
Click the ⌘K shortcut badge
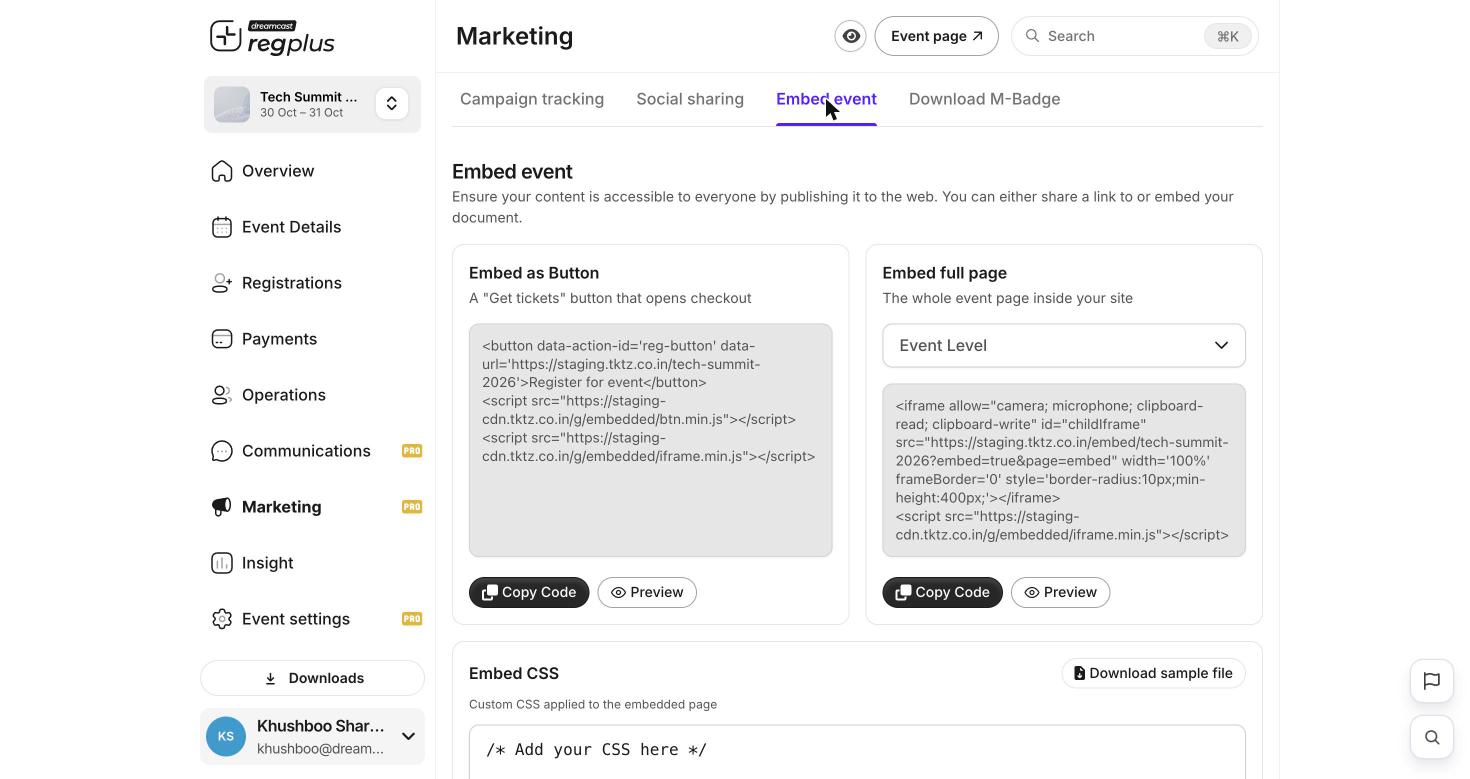click(1228, 36)
